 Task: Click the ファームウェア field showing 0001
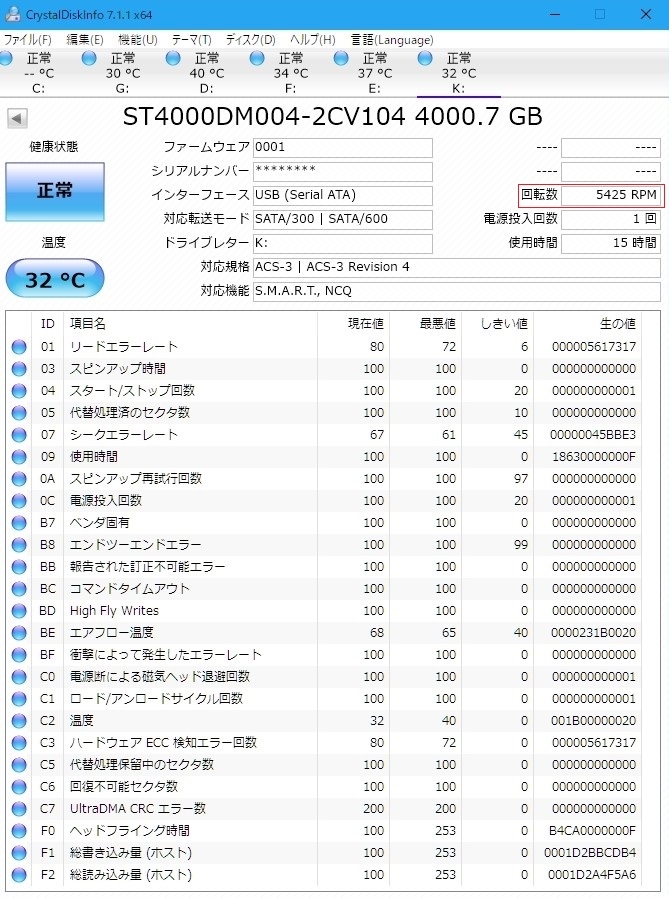[x=343, y=147]
